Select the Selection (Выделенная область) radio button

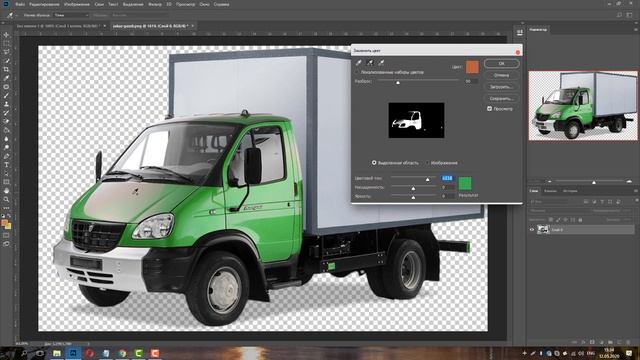pos(374,163)
